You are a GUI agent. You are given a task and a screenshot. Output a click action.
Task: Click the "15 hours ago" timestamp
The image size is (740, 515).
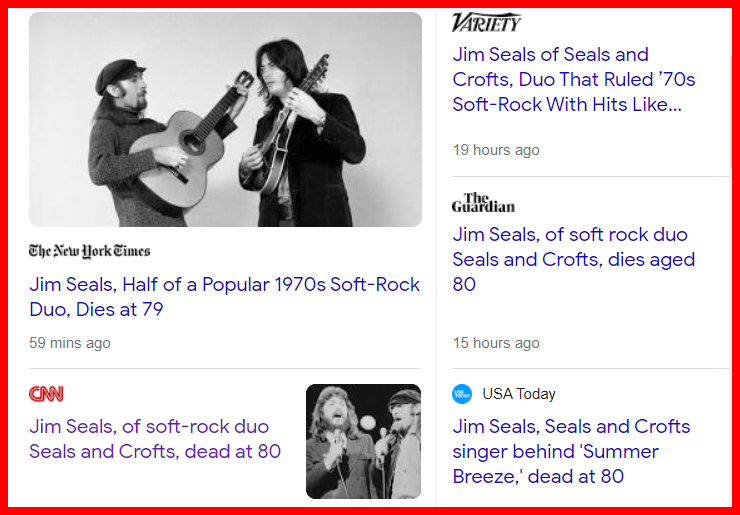pos(496,343)
